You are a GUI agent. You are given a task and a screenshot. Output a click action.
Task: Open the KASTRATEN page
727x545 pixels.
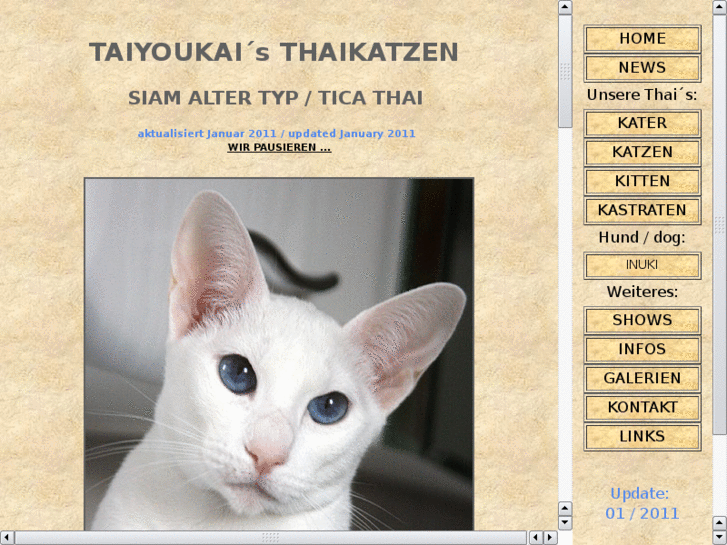(642, 210)
